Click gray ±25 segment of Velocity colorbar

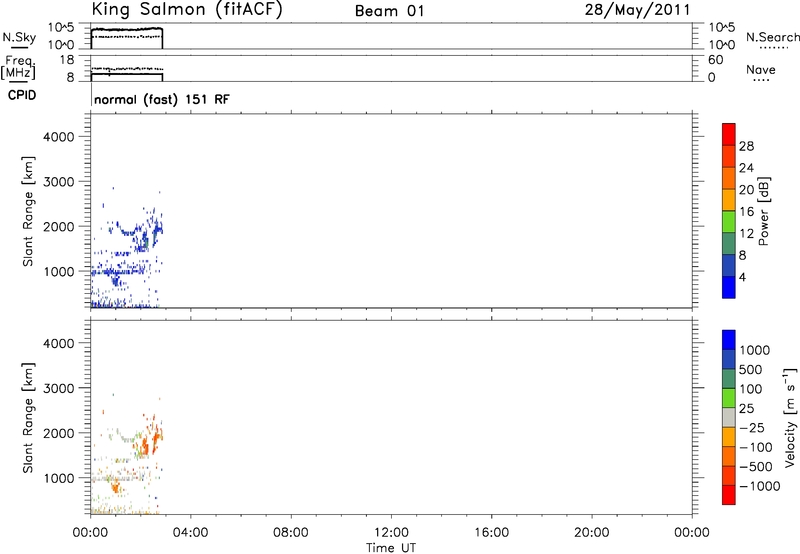(x=729, y=417)
